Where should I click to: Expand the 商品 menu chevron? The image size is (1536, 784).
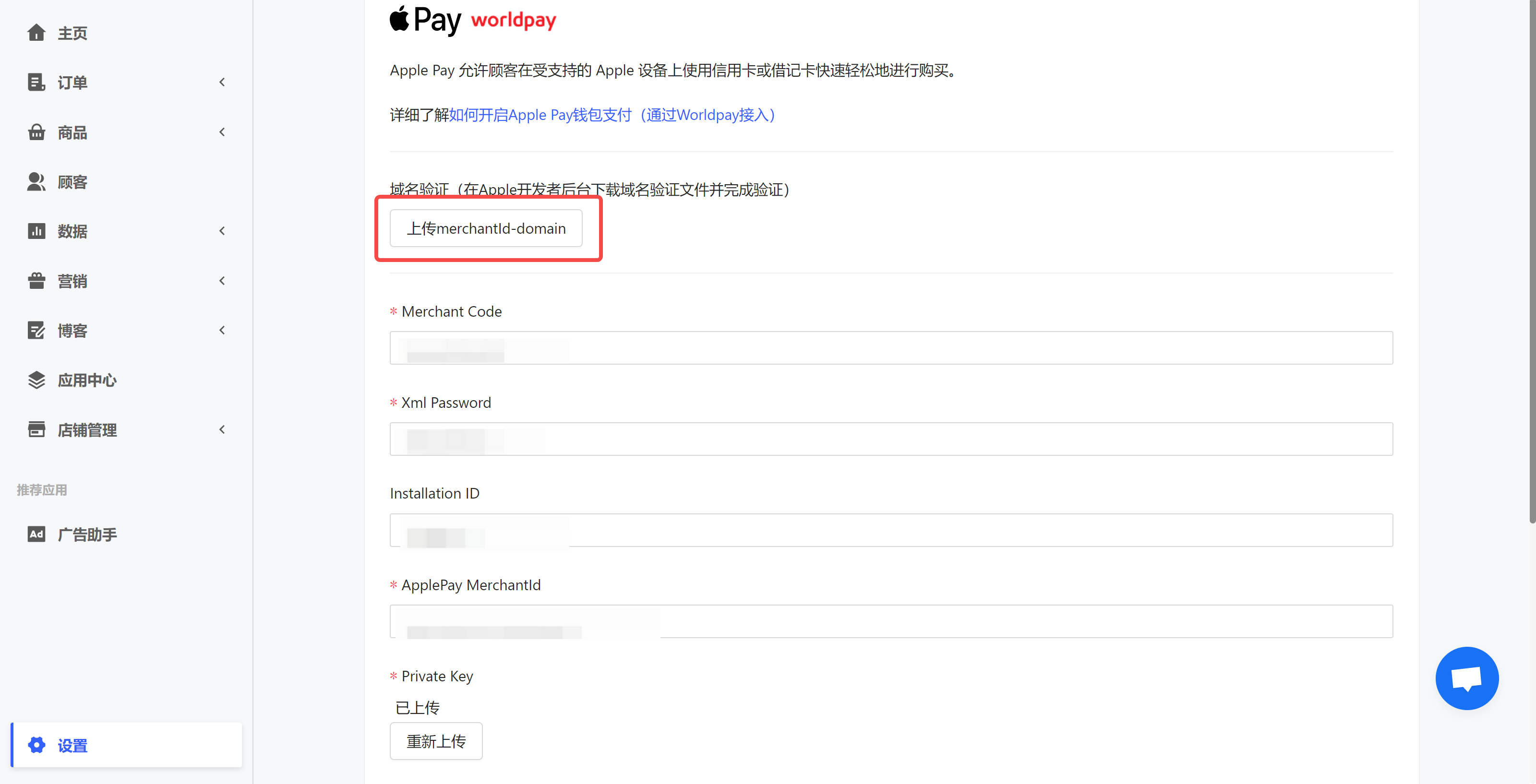(222, 132)
